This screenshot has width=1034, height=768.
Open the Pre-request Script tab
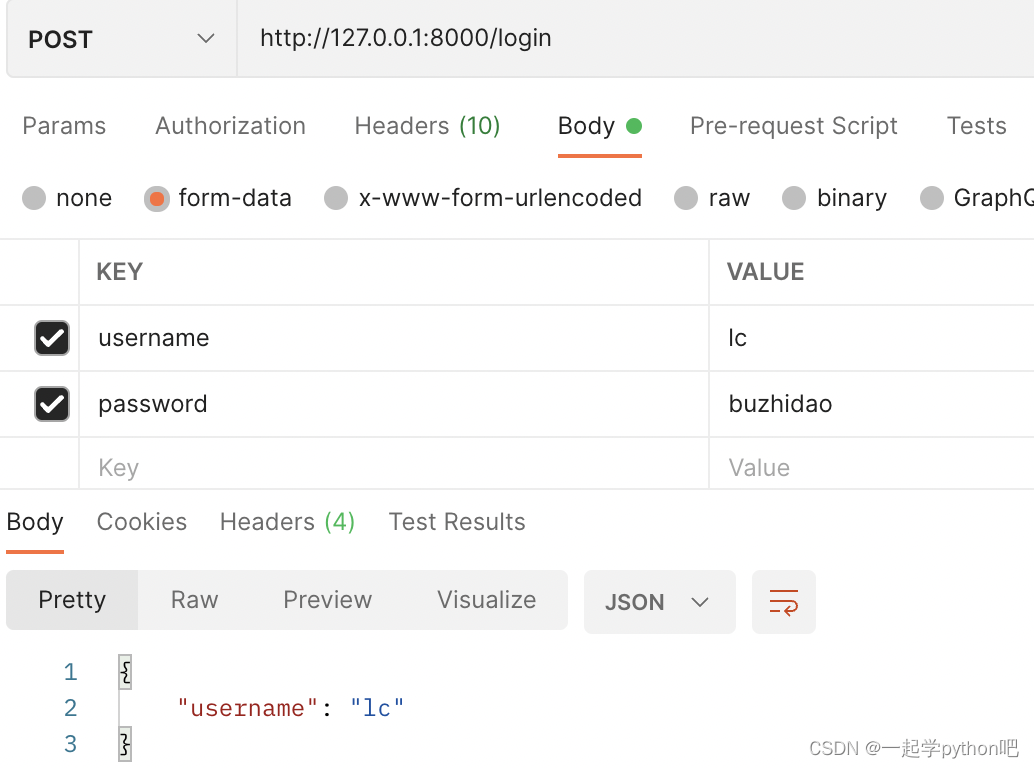(x=793, y=126)
